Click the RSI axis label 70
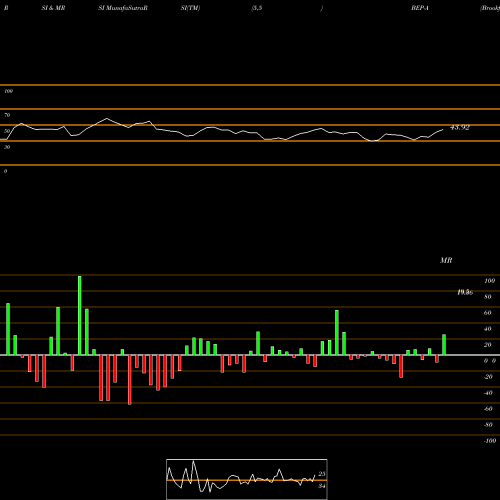The image size is (500, 500). (x=7, y=115)
